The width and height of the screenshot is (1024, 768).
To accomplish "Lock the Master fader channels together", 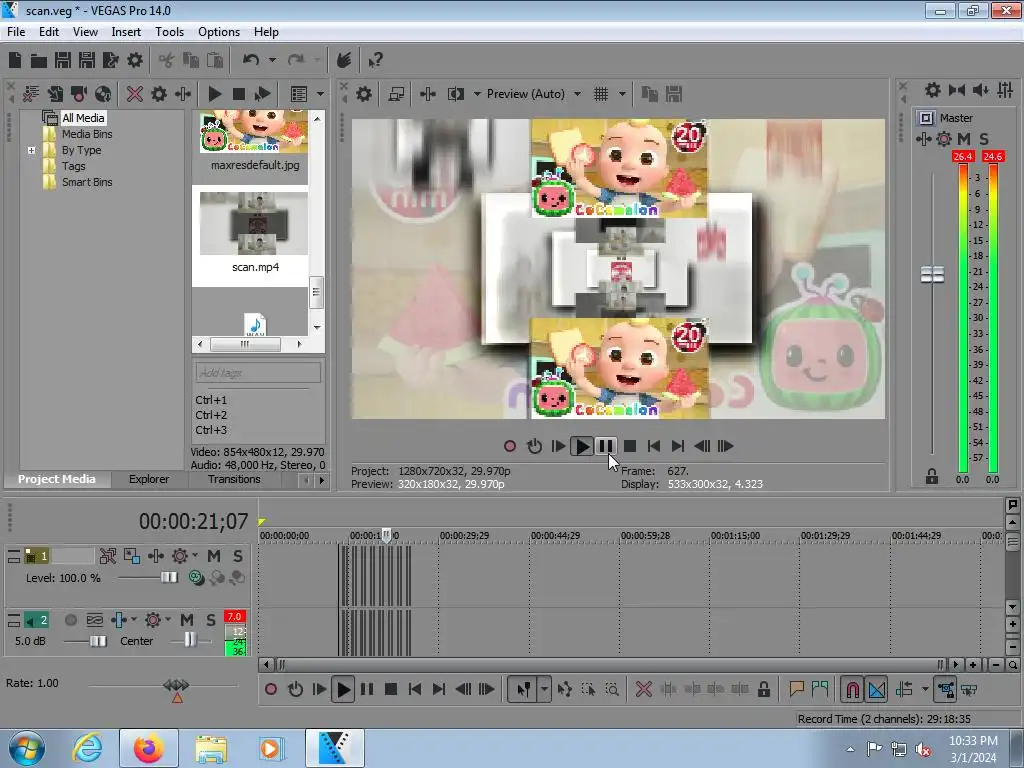I will click(x=932, y=477).
